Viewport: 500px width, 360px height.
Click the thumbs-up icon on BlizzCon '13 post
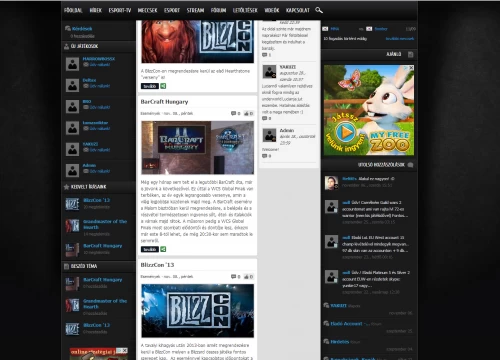[x=247, y=277]
